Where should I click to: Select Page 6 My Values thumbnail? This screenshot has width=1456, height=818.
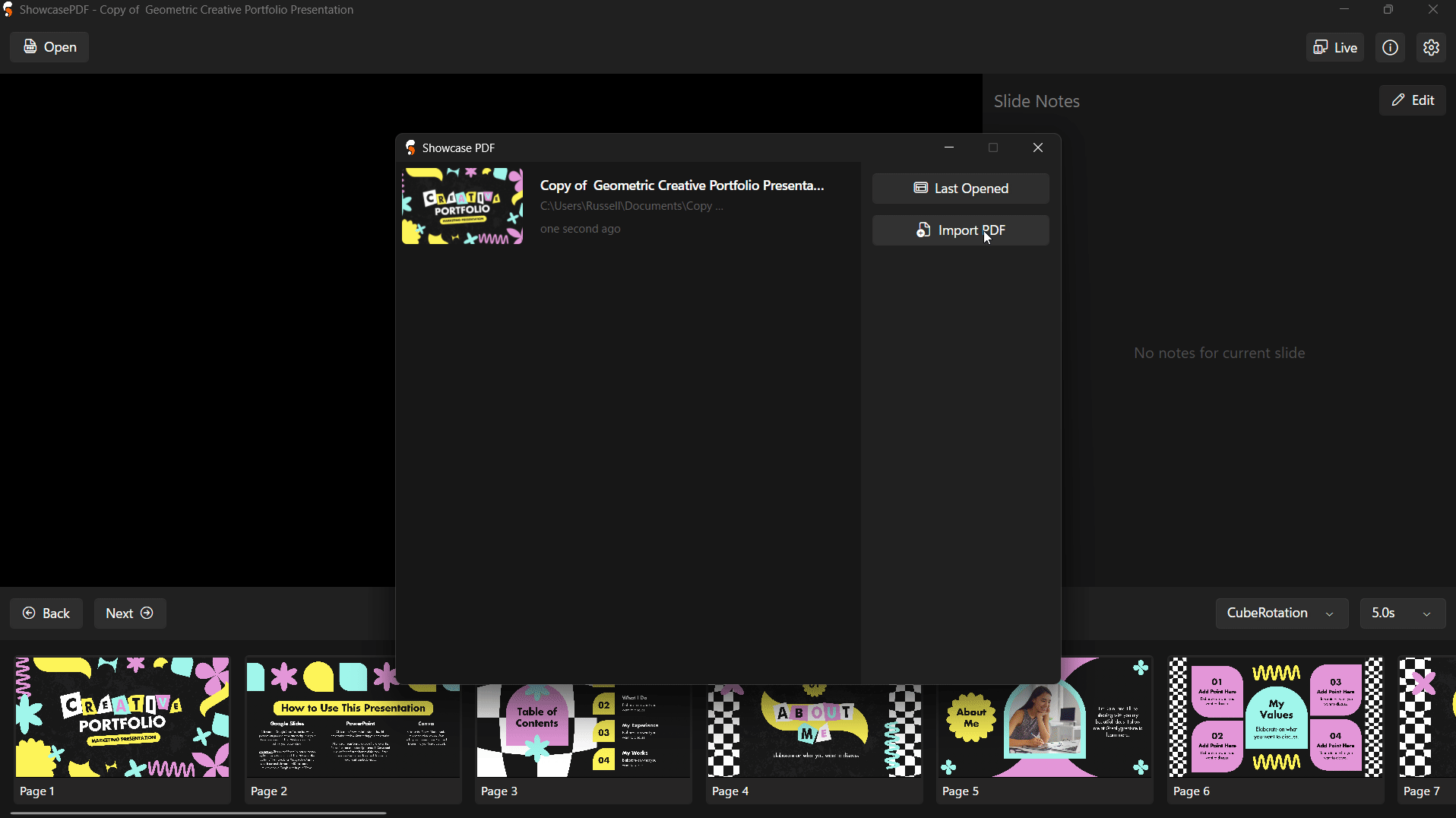pyautogui.click(x=1276, y=729)
